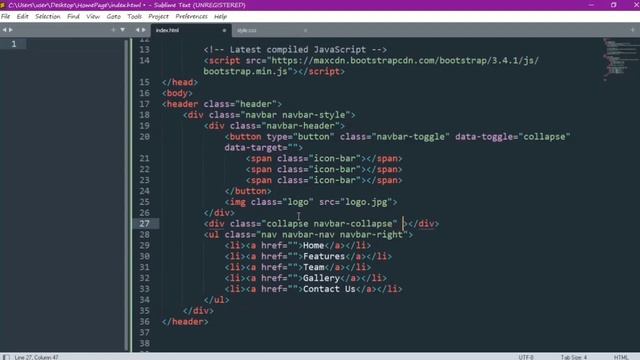Open HTML syntax selector
Image resolution: width=640 pixels, height=360 pixels.
pos(621,357)
